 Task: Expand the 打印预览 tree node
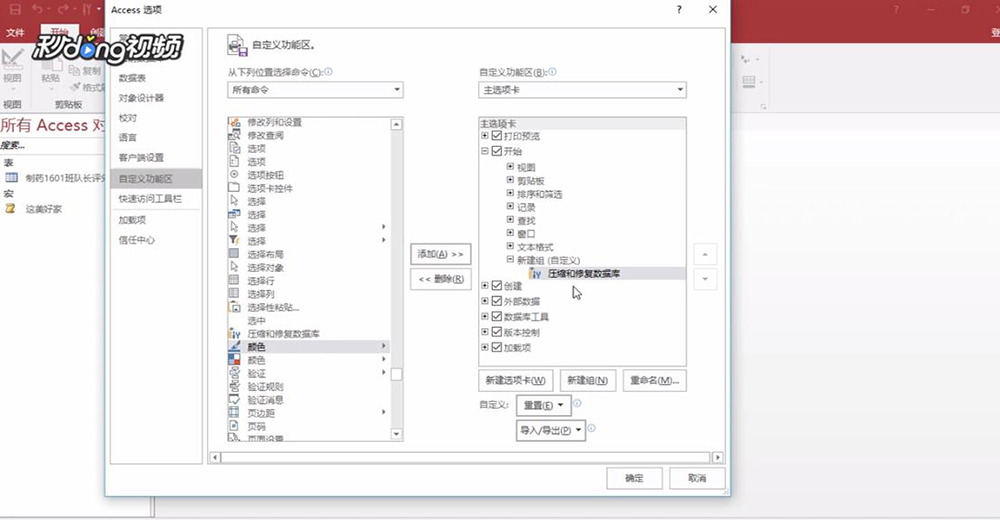pos(485,135)
